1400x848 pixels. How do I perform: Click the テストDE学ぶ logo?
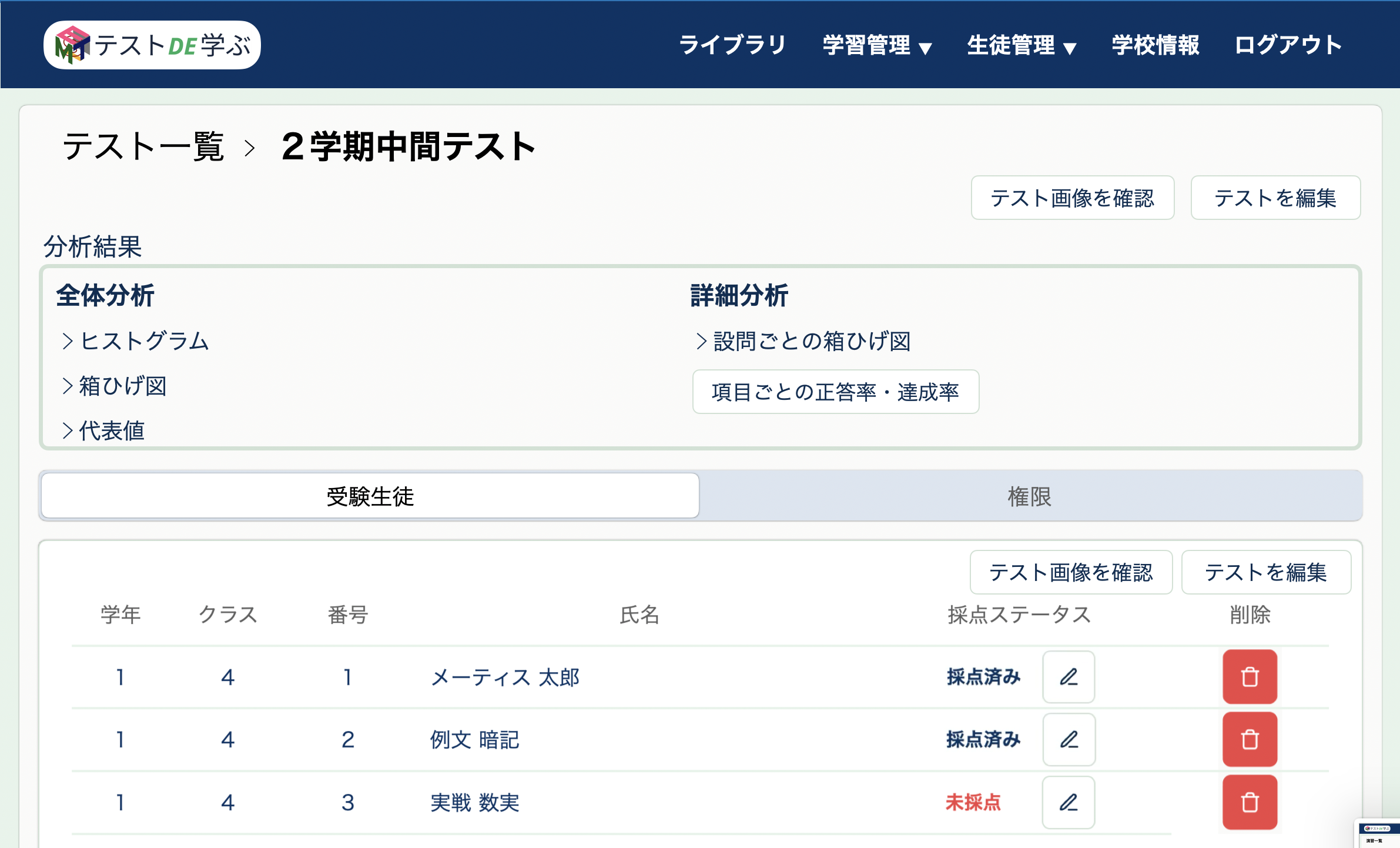click(152, 45)
